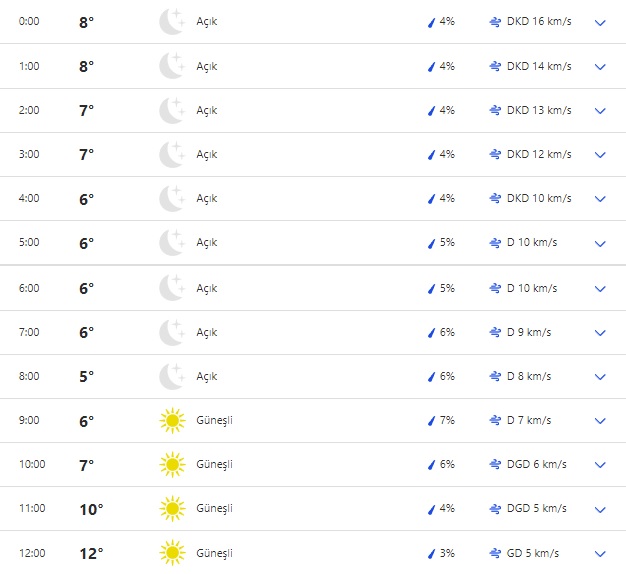Screen dimensions: 626x574
Task: Click the raindrop icon at 12:00
Action: (431, 553)
